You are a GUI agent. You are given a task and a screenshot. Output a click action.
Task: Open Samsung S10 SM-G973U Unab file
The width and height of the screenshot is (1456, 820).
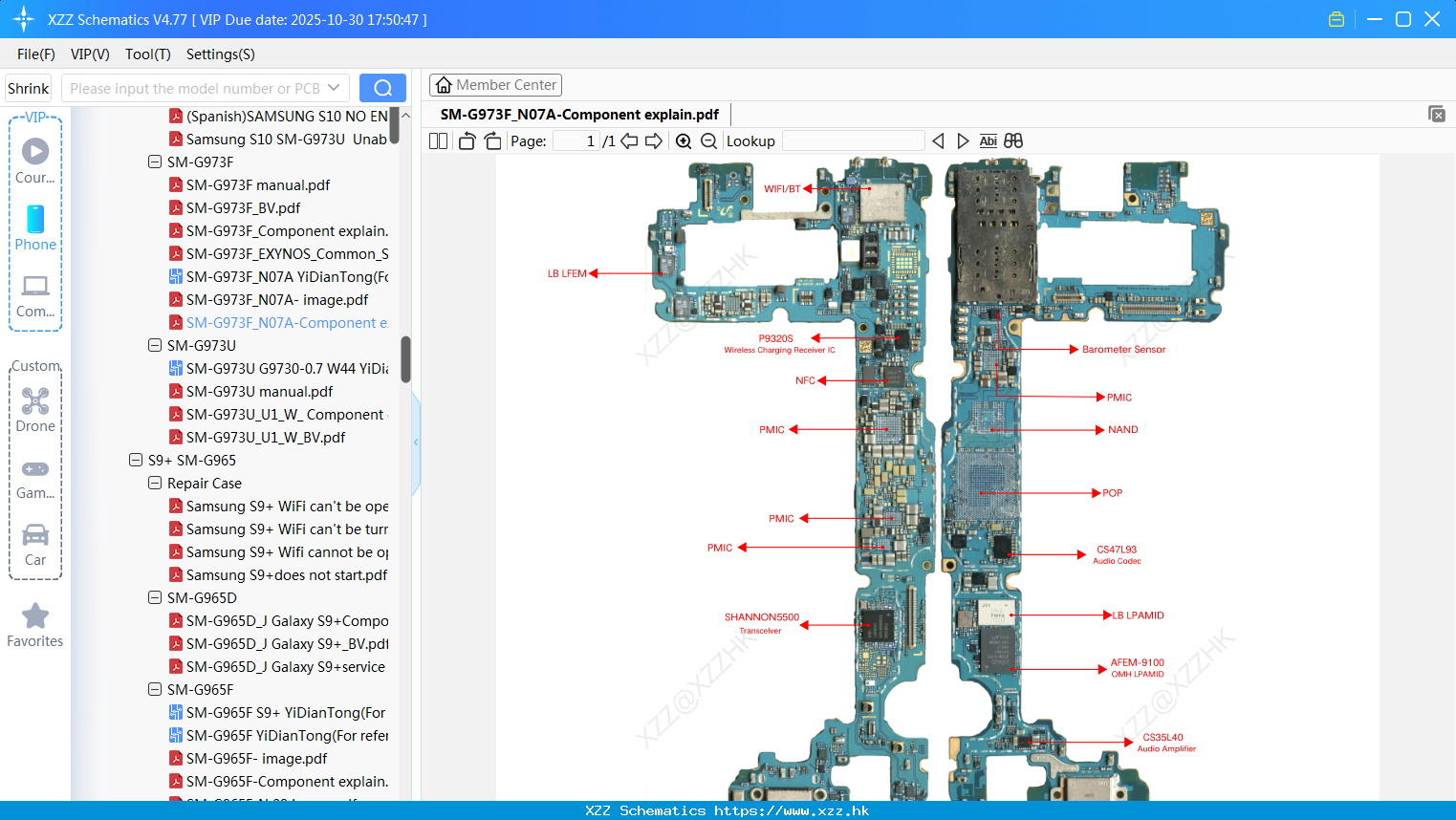[286, 139]
